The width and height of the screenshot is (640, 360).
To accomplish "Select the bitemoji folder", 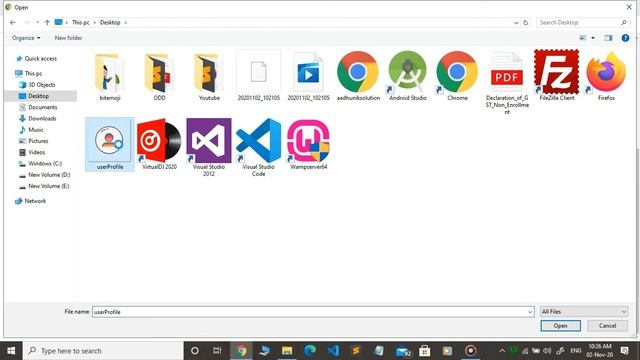I will (109, 77).
